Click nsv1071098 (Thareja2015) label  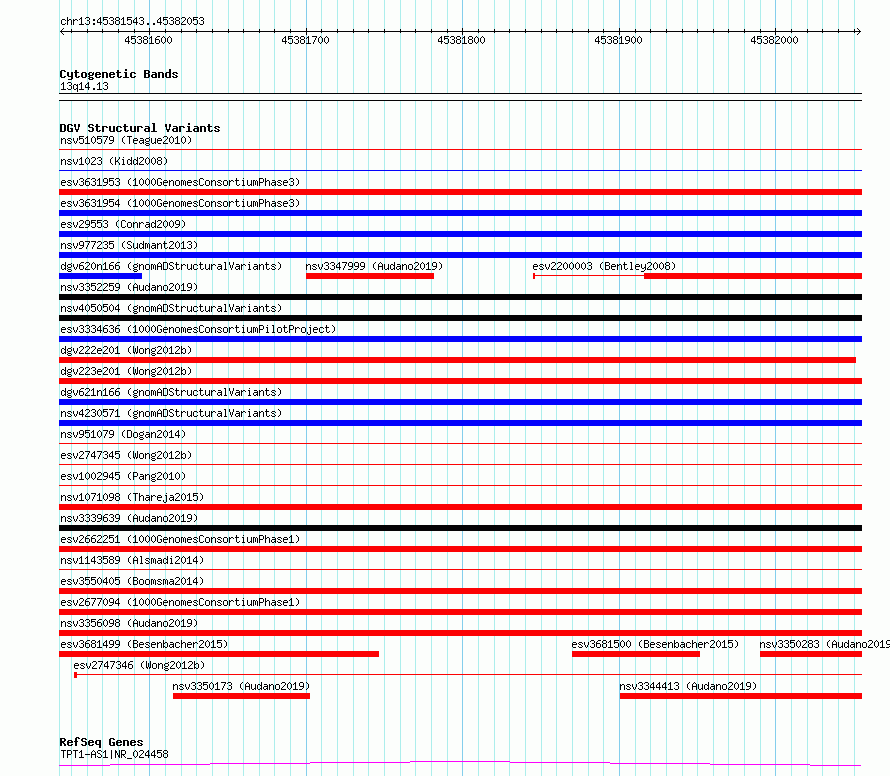tap(132, 497)
